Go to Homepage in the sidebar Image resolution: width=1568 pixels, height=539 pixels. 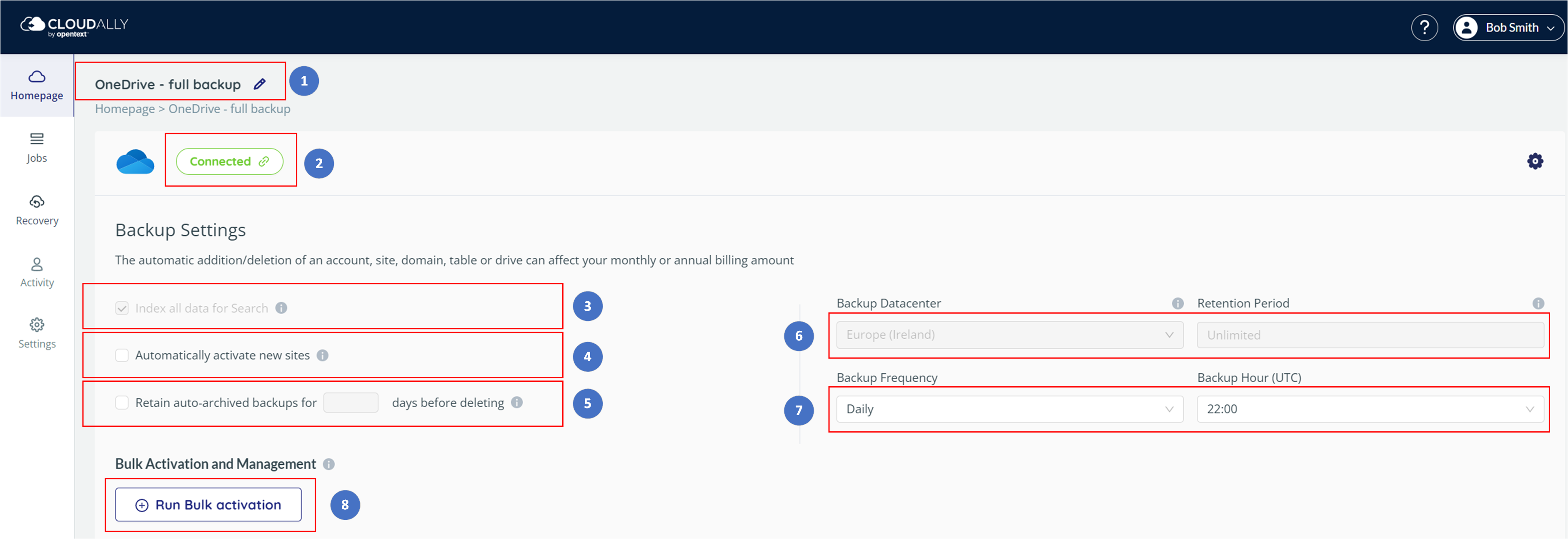pos(37,85)
